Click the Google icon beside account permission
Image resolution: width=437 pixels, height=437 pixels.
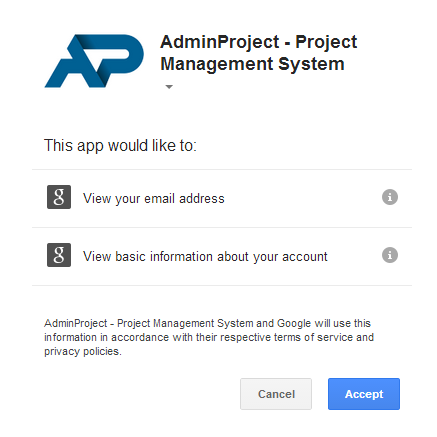[59, 255]
